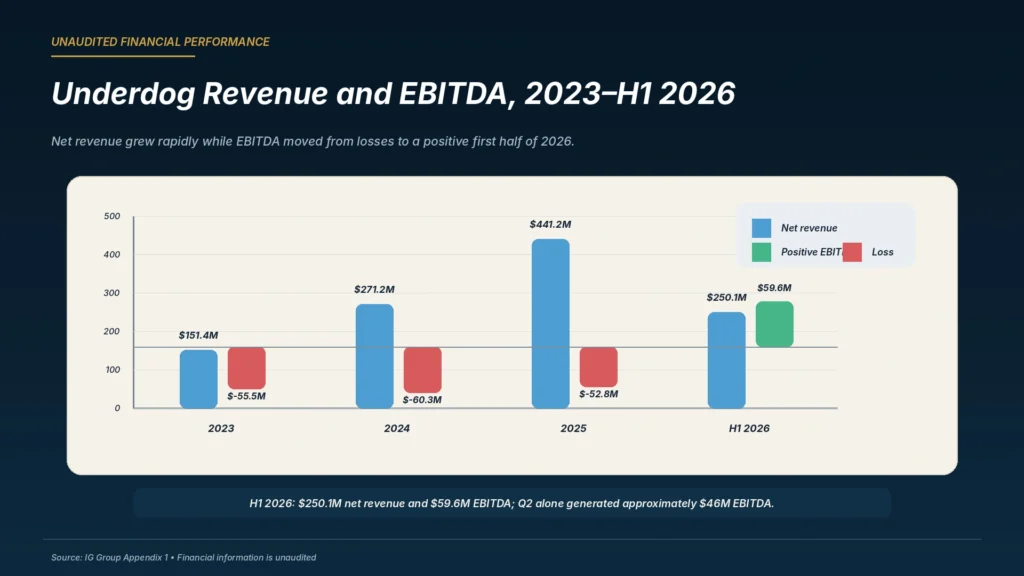This screenshot has width=1024, height=576.
Task: Select the 2025 red EBITDA loss bar
Action: pos(598,367)
